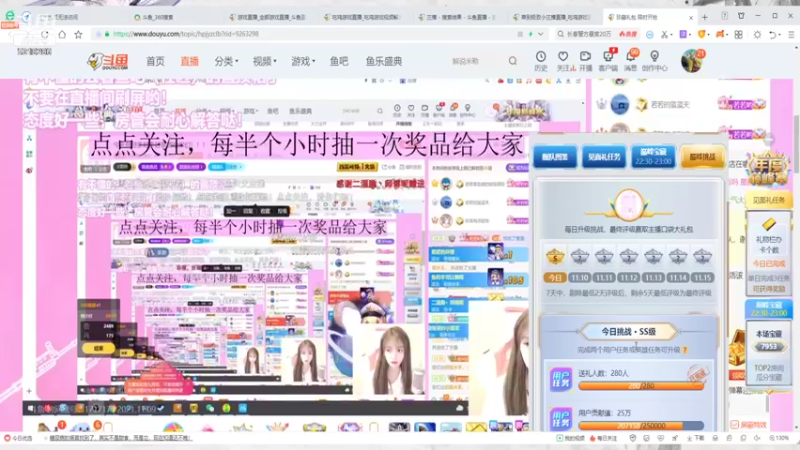This screenshot has width=800, height=450.
Task: Expand 视频 video dropdown
Action: [x=264, y=61]
